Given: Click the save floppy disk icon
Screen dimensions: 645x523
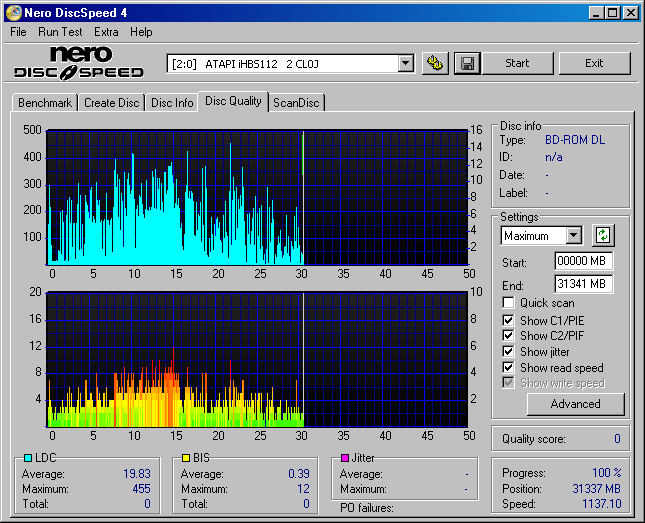Looking at the screenshot, I should [x=467, y=63].
